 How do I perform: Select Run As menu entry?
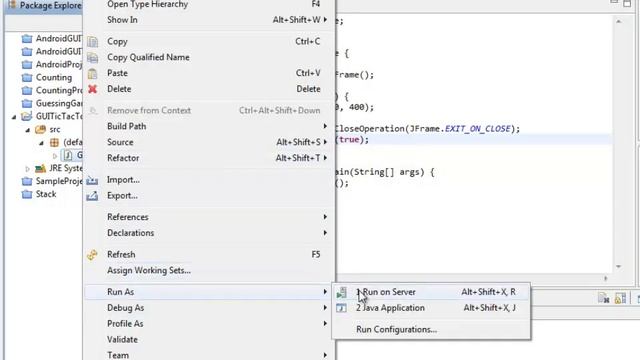209,292
